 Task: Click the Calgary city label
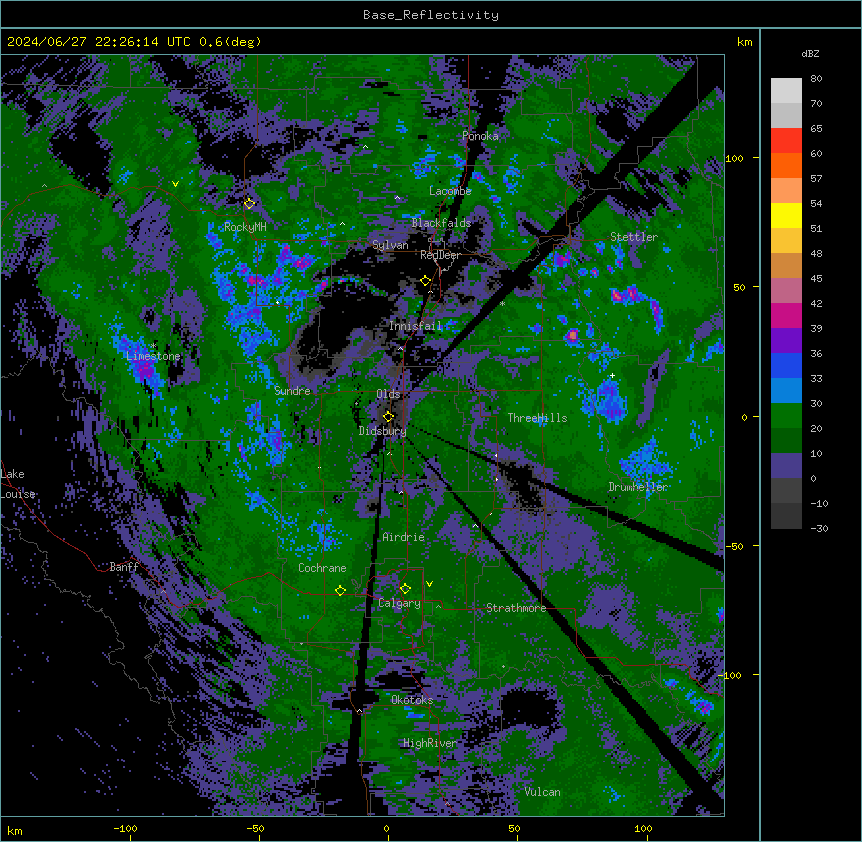click(x=400, y=603)
